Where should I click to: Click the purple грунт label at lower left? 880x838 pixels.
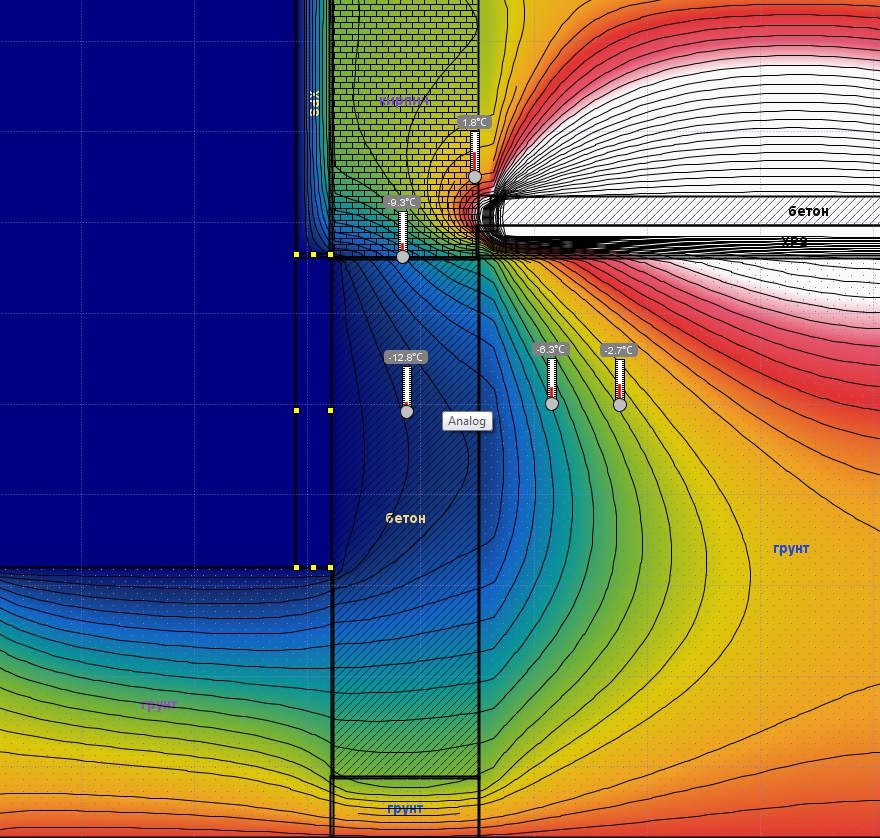pos(159,704)
